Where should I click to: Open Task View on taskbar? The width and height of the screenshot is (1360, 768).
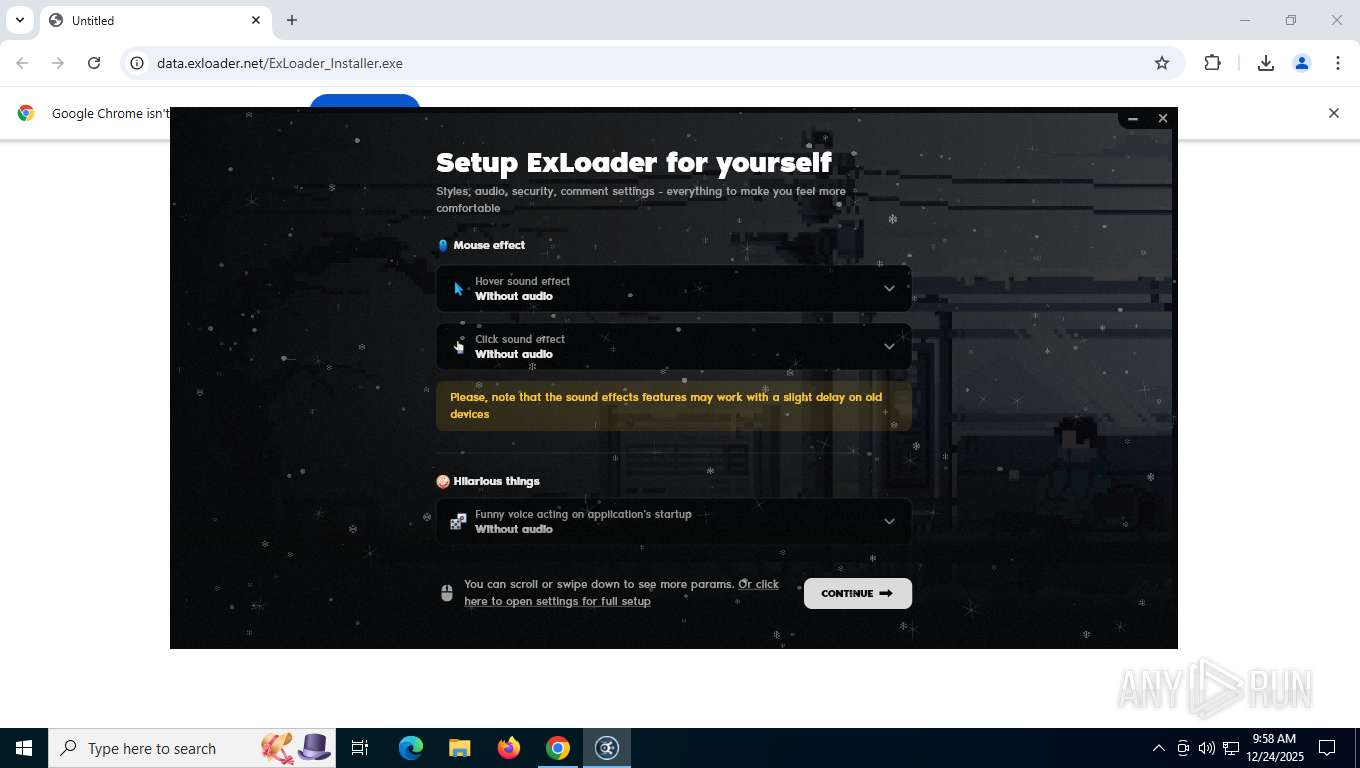360,748
